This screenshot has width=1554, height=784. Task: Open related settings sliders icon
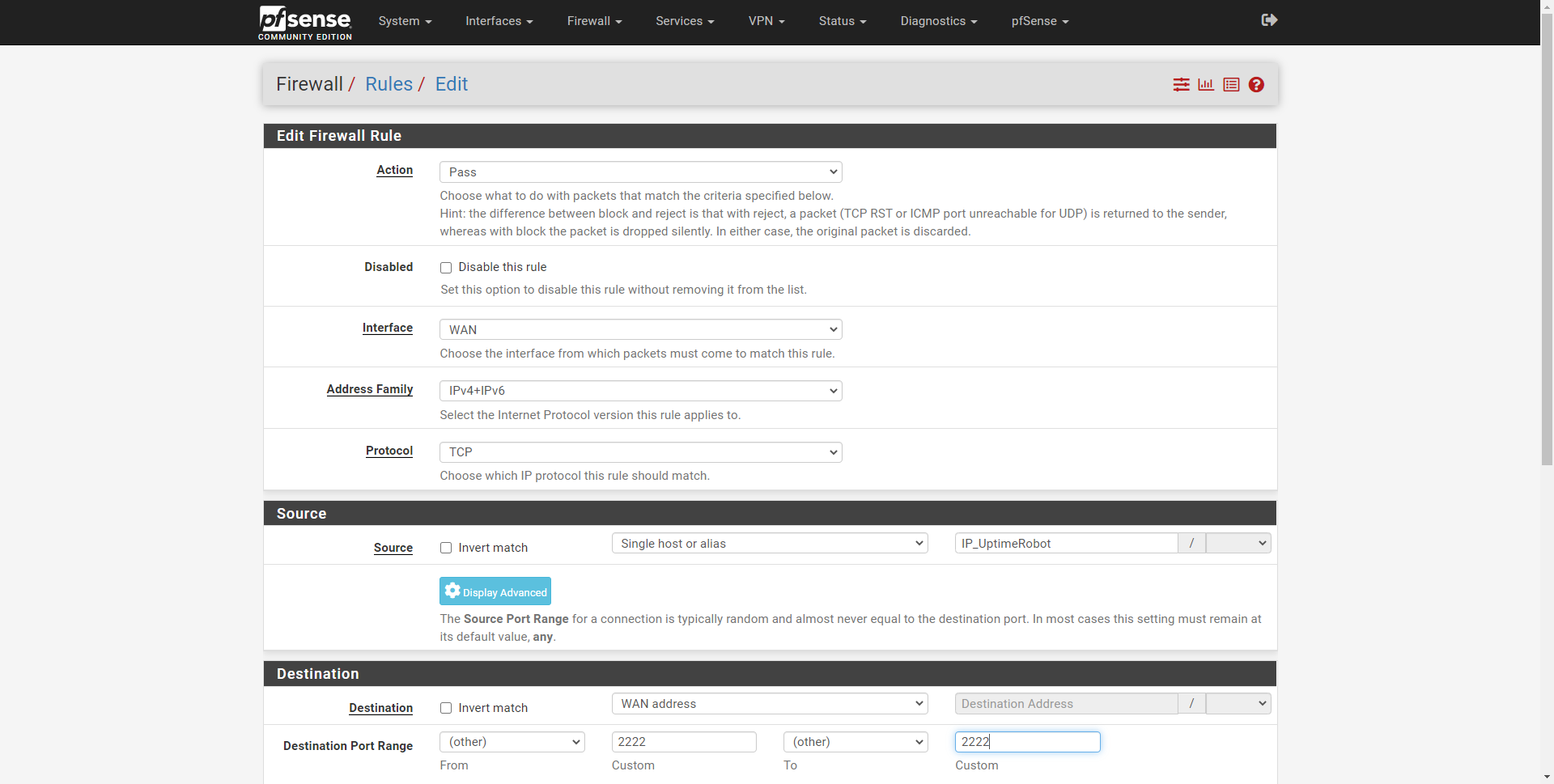pos(1182,84)
